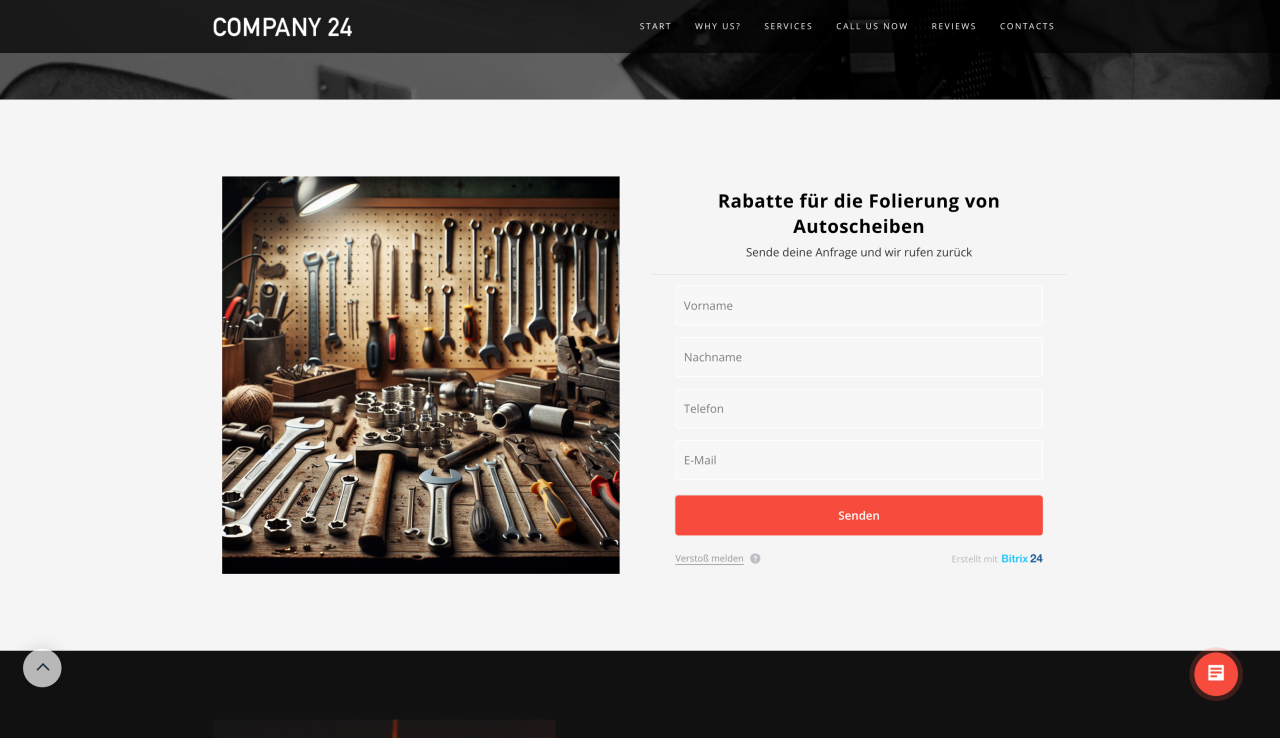Click the Verstoß melden link
This screenshot has height=738, width=1280.
[x=709, y=559]
